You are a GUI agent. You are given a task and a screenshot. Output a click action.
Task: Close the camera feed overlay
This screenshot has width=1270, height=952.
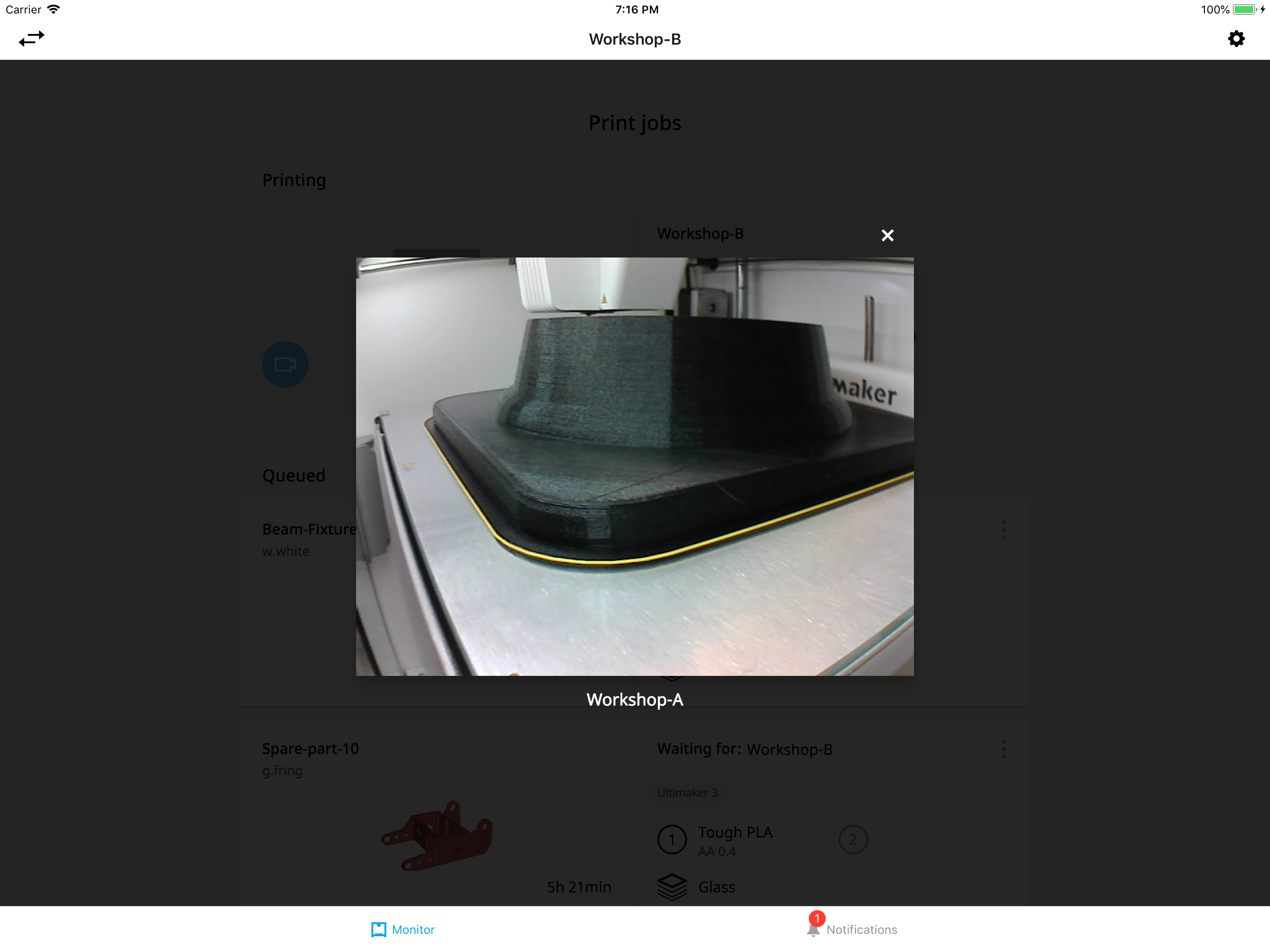tap(887, 235)
